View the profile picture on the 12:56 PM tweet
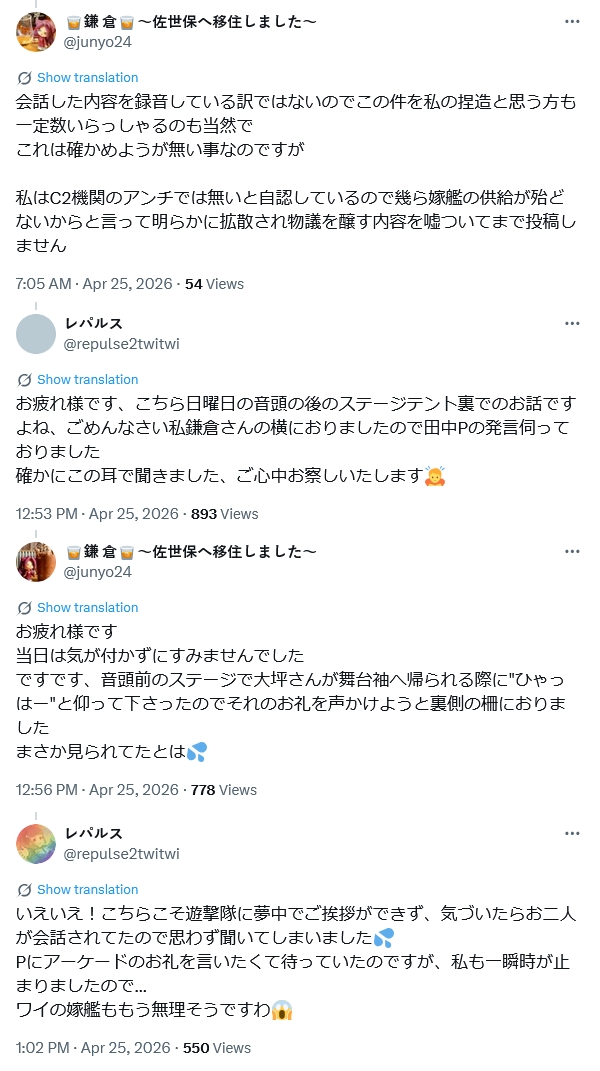 pyautogui.click(x=37, y=562)
